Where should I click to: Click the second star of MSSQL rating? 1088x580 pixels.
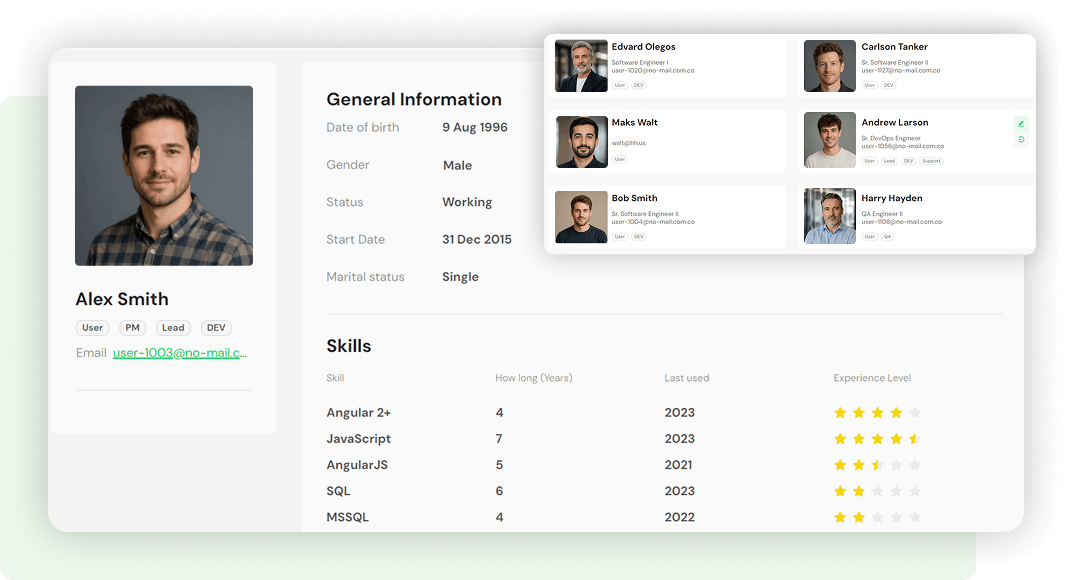858,517
